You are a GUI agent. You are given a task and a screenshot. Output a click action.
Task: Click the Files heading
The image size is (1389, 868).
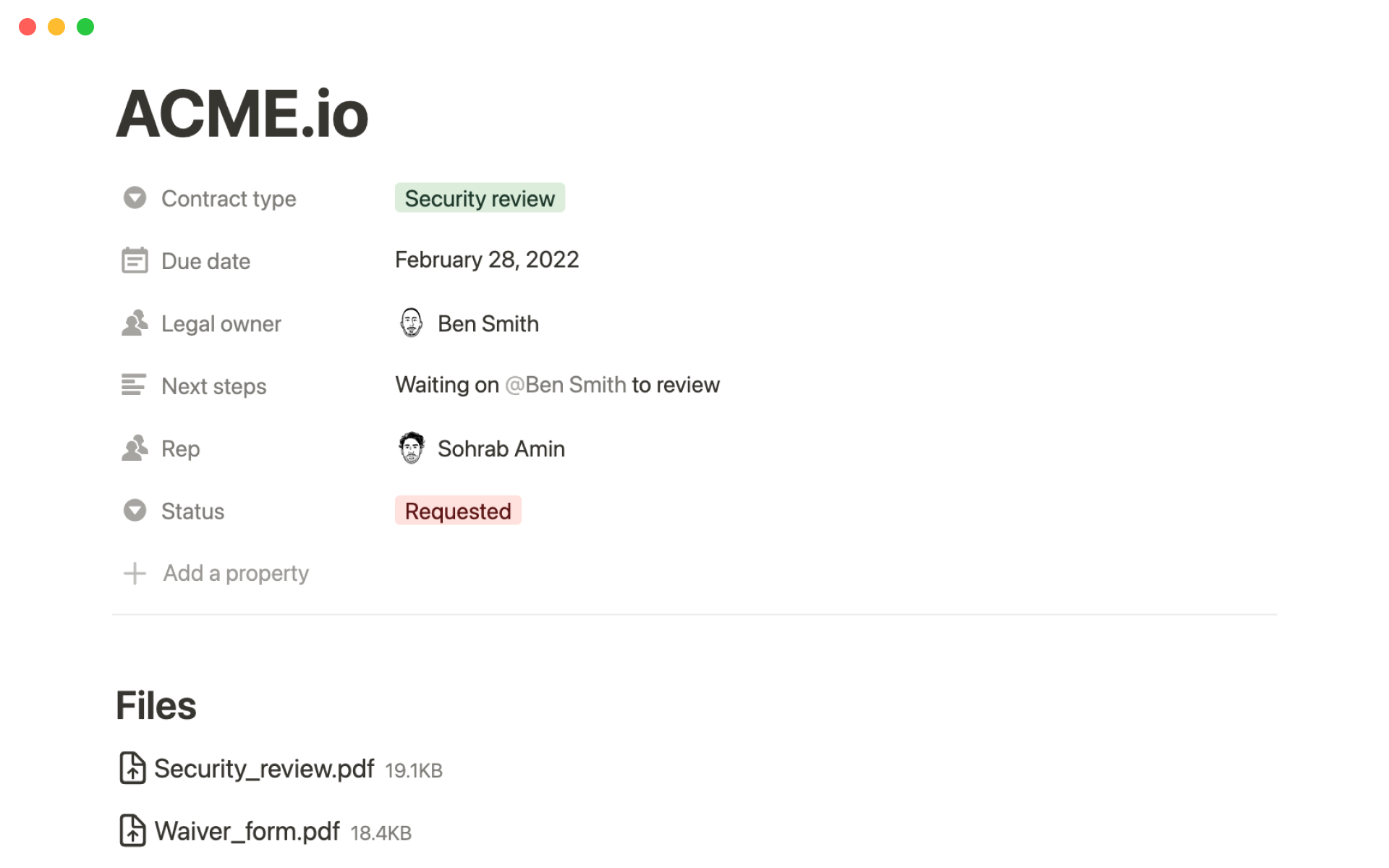pos(156,705)
